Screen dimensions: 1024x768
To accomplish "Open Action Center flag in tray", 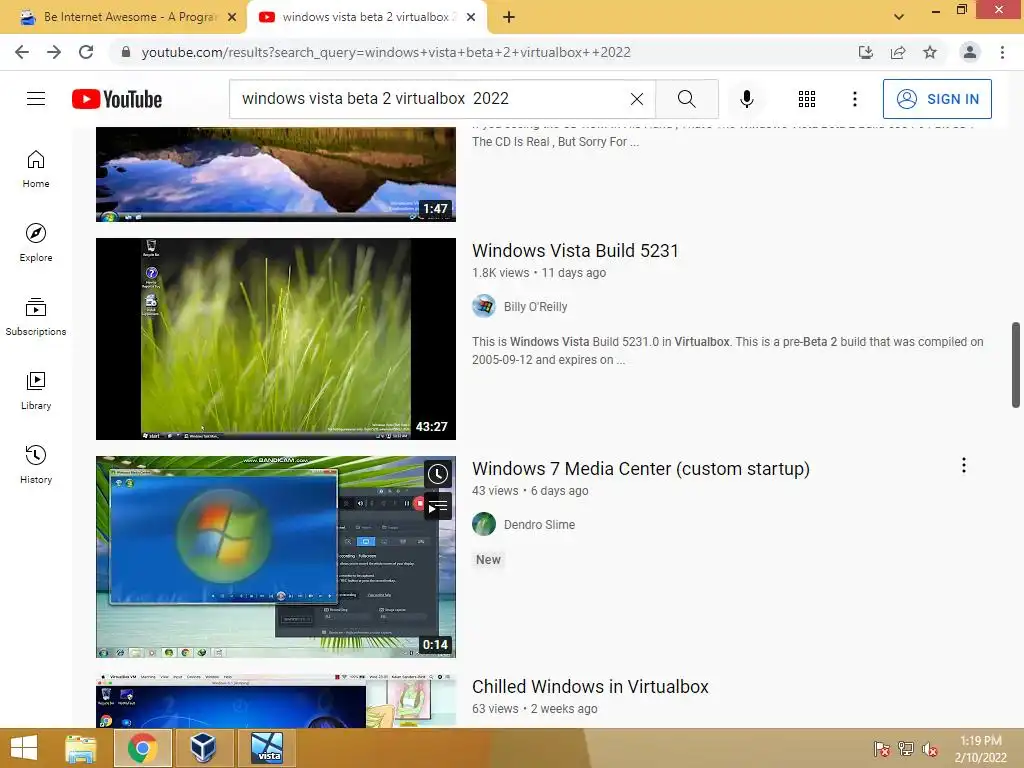I will click(881, 748).
